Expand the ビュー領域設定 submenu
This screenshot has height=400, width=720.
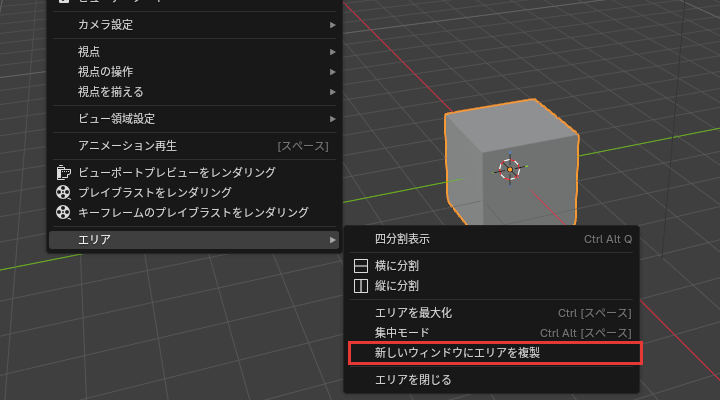click(194, 119)
